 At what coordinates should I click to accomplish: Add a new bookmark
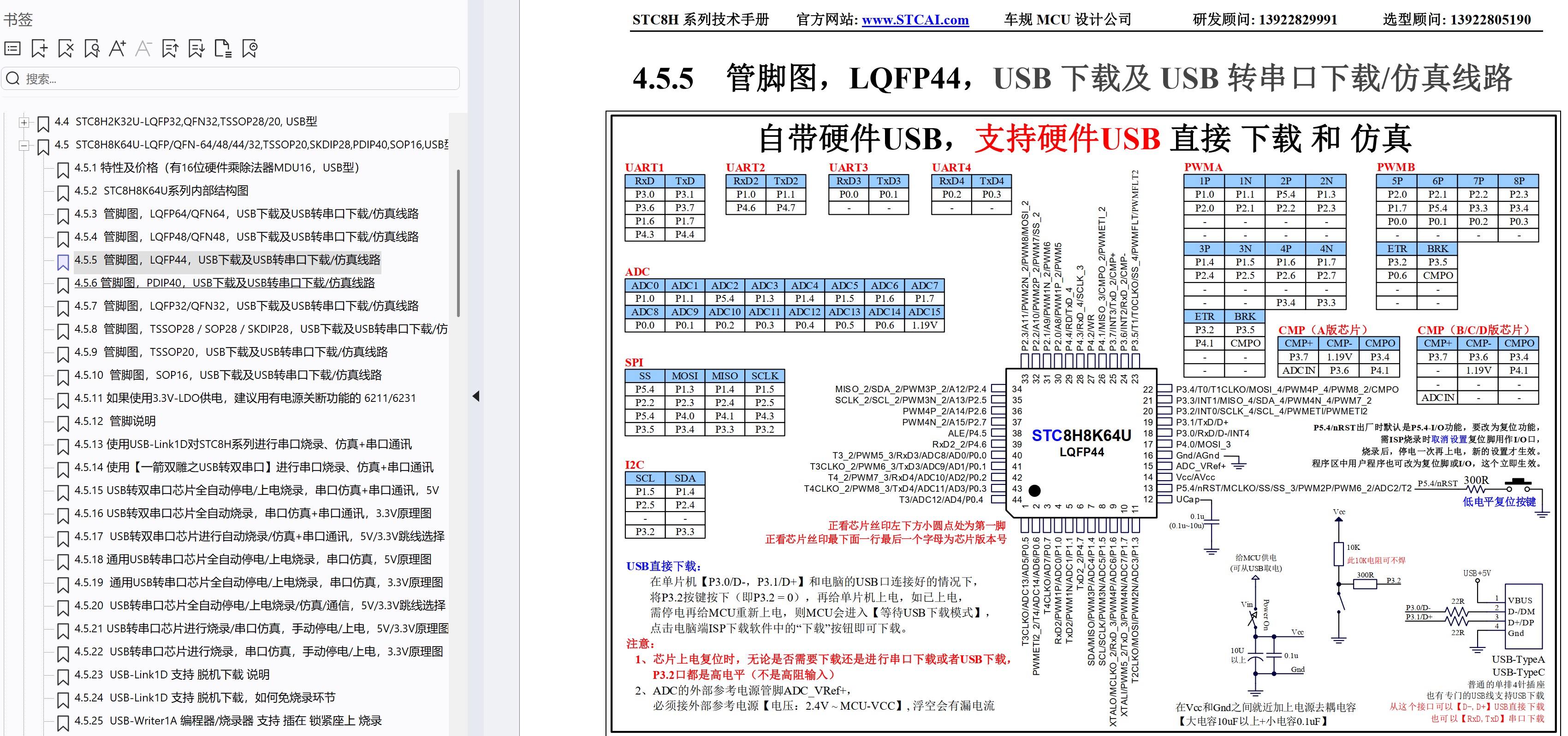click(x=39, y=49)
